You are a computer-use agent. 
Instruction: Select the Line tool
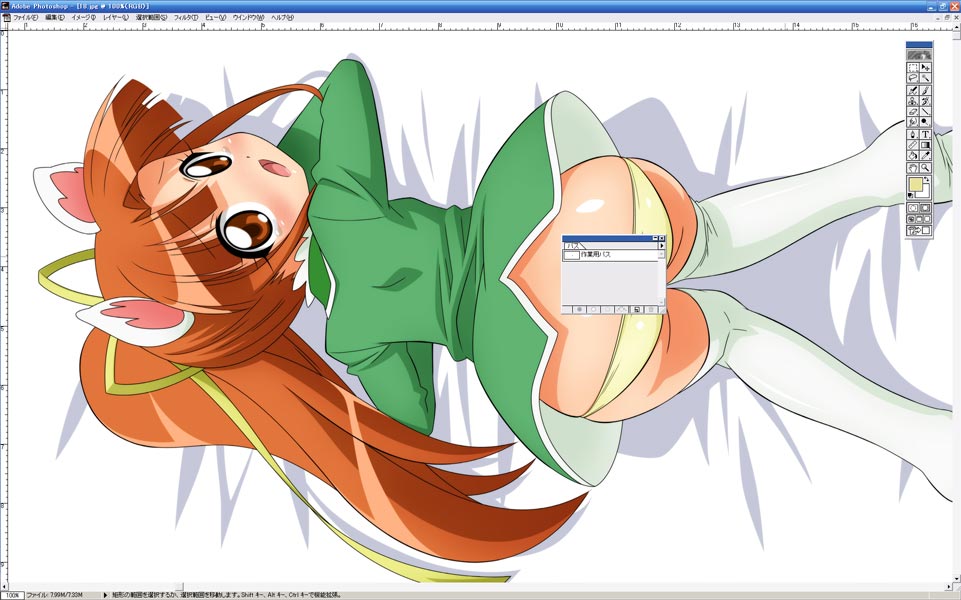(925, 111)
